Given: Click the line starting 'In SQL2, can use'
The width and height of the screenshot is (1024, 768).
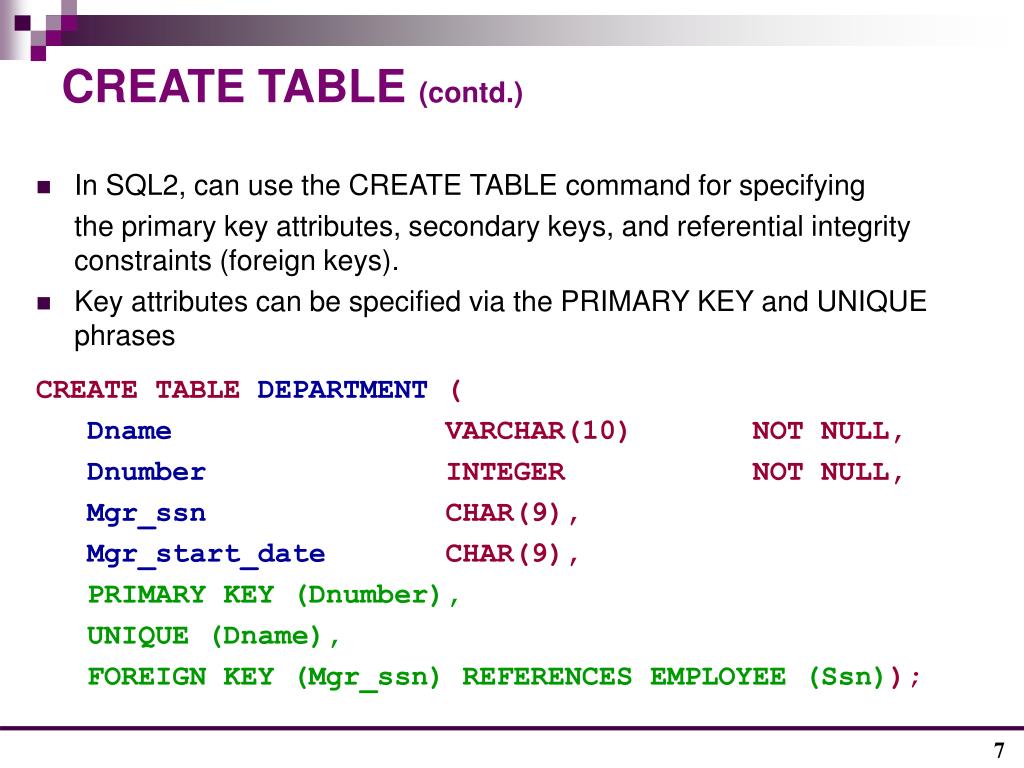Looking at the screenshot, I should coord(470,186).
